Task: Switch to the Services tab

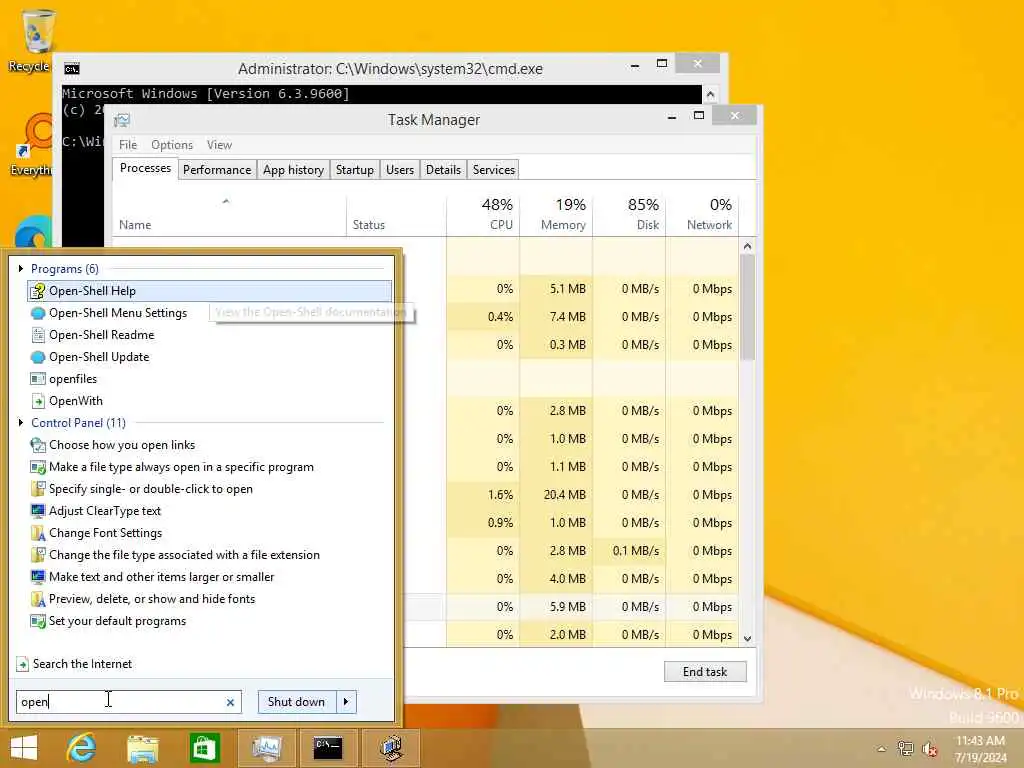Action: click(x=494, y=170)
